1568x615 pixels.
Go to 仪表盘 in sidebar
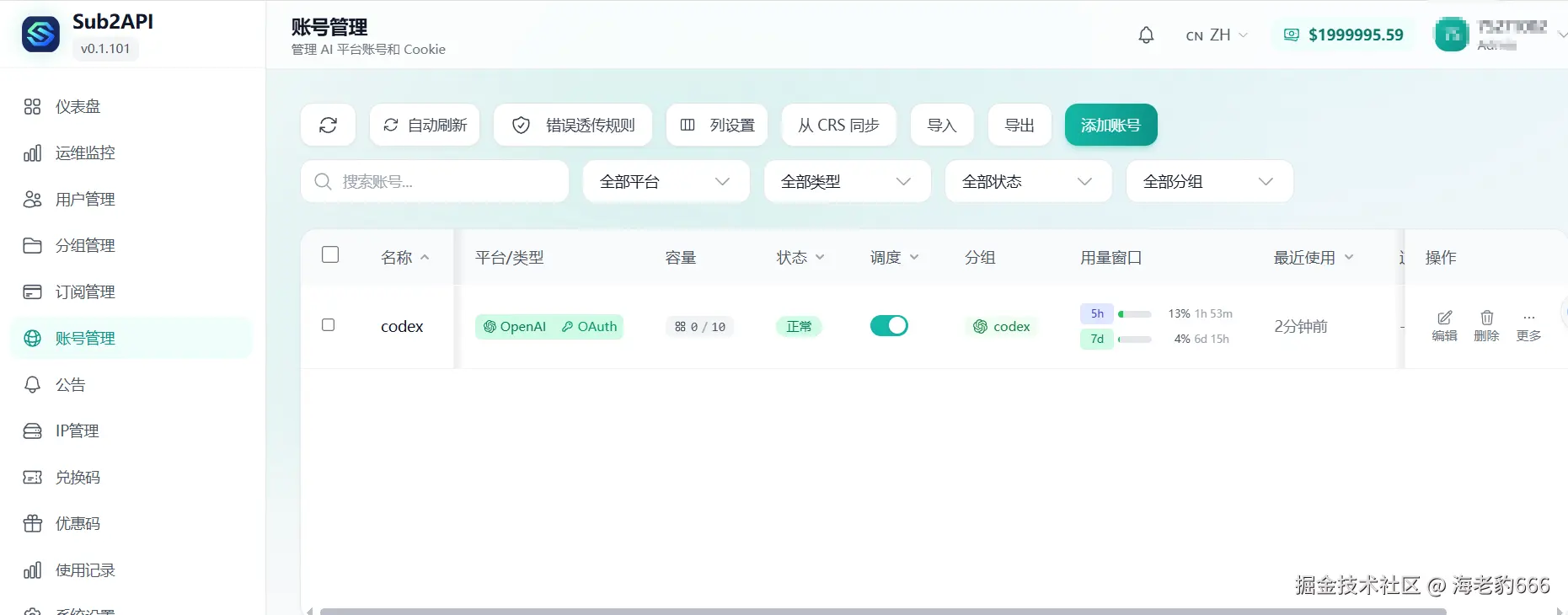click(131, 107)
